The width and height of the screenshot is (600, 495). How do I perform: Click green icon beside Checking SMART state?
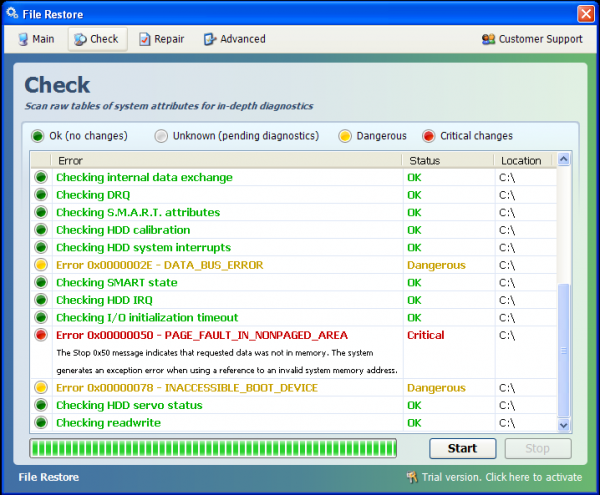click(41, 282)
